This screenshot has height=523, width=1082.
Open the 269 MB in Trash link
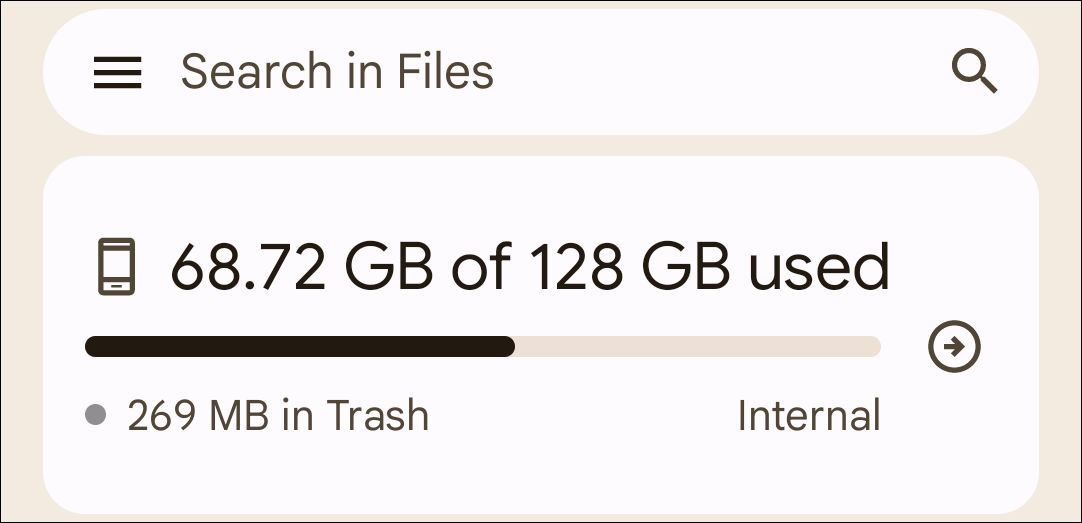278,415
